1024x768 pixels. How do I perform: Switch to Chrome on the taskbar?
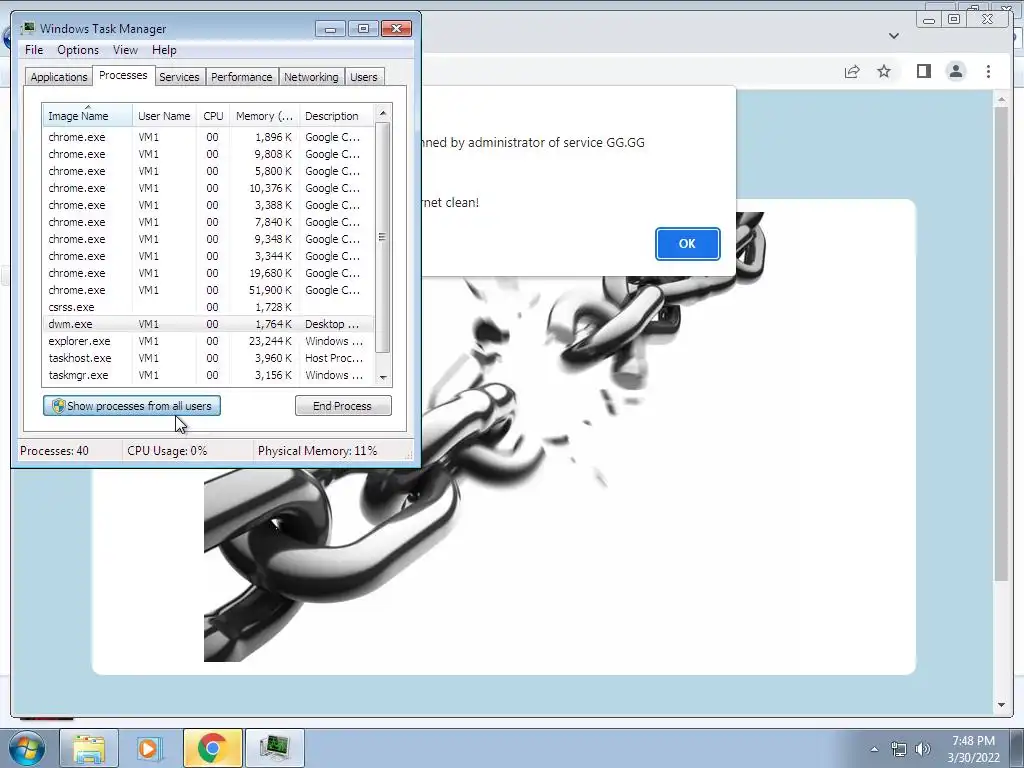[x=212, y=748]
